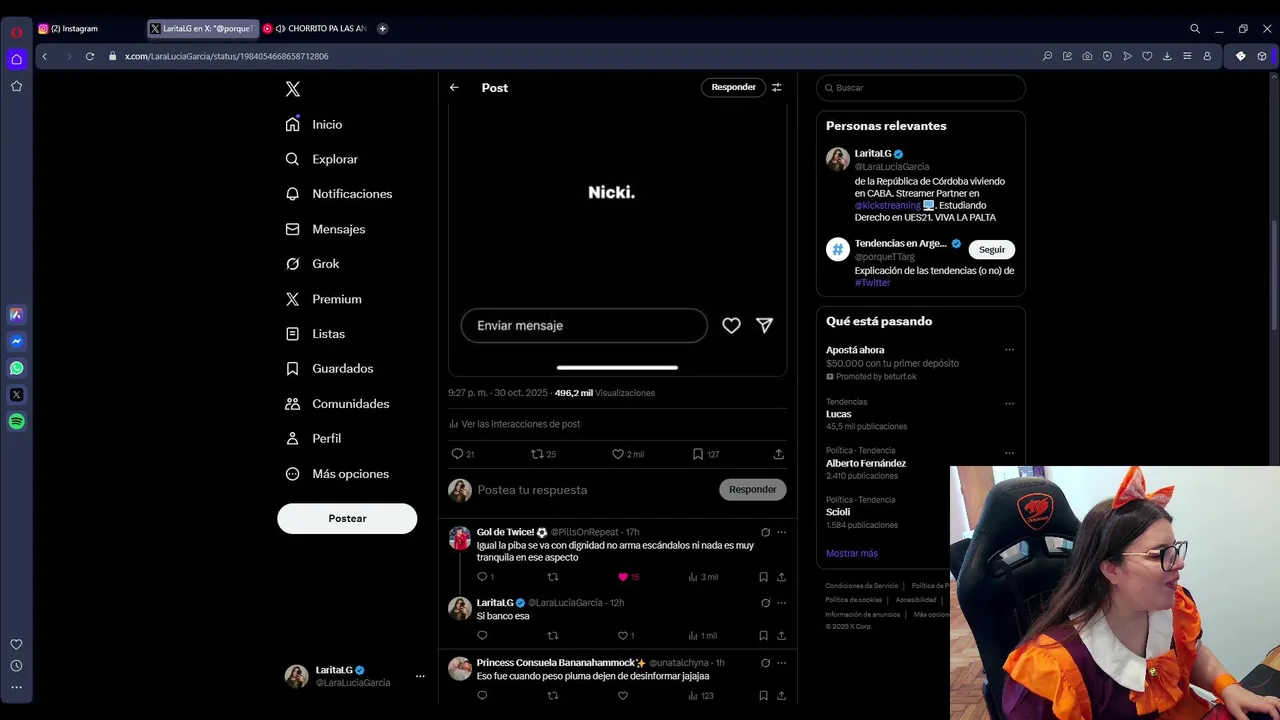This screenshot has height=720, width=1280.
Task: Open more options on Gol de Twice reply
Action: pyautogui.click(x=781, y=532)
